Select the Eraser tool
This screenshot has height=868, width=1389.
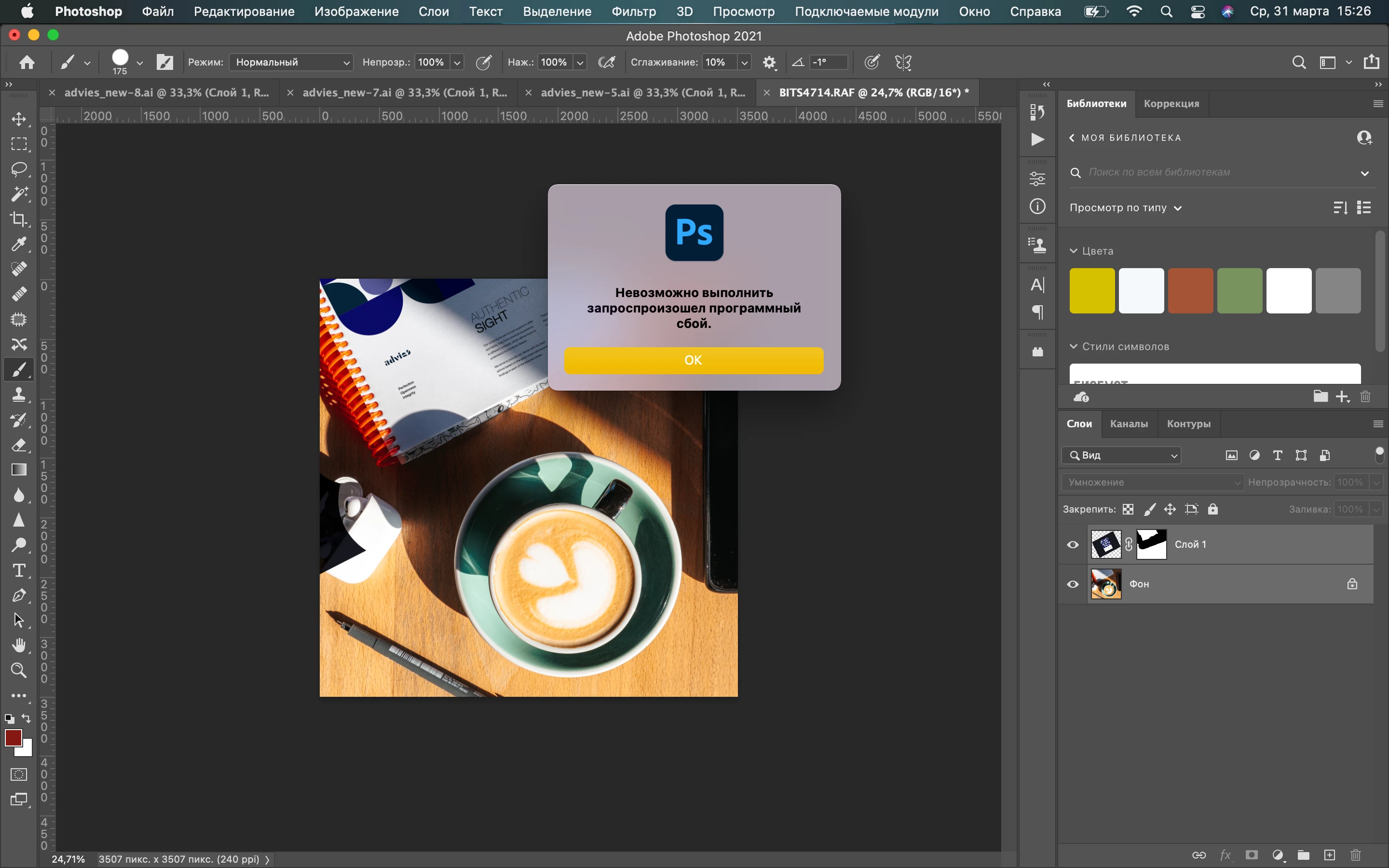coord(19,445)
